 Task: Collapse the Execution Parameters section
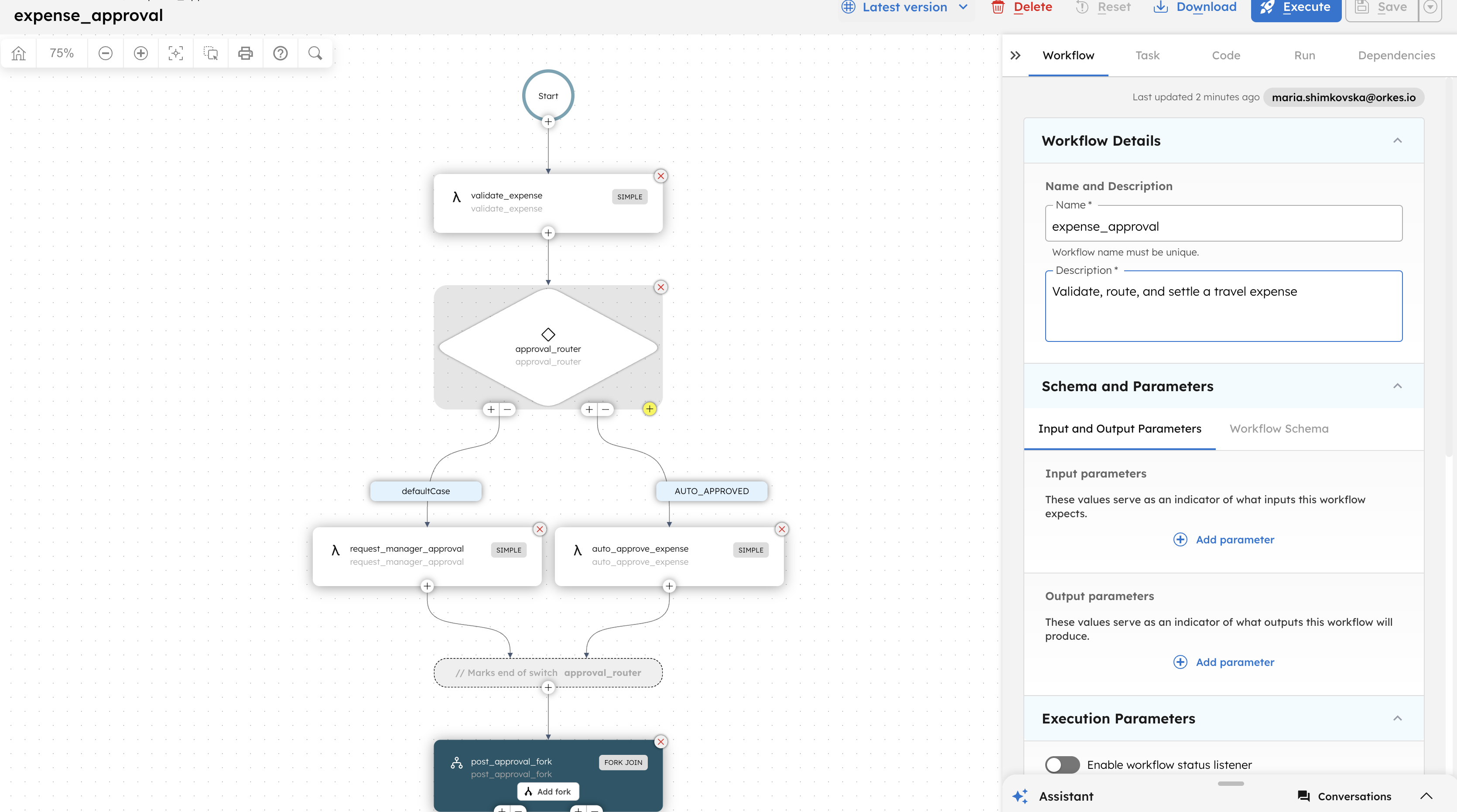tap(1398, 719)
